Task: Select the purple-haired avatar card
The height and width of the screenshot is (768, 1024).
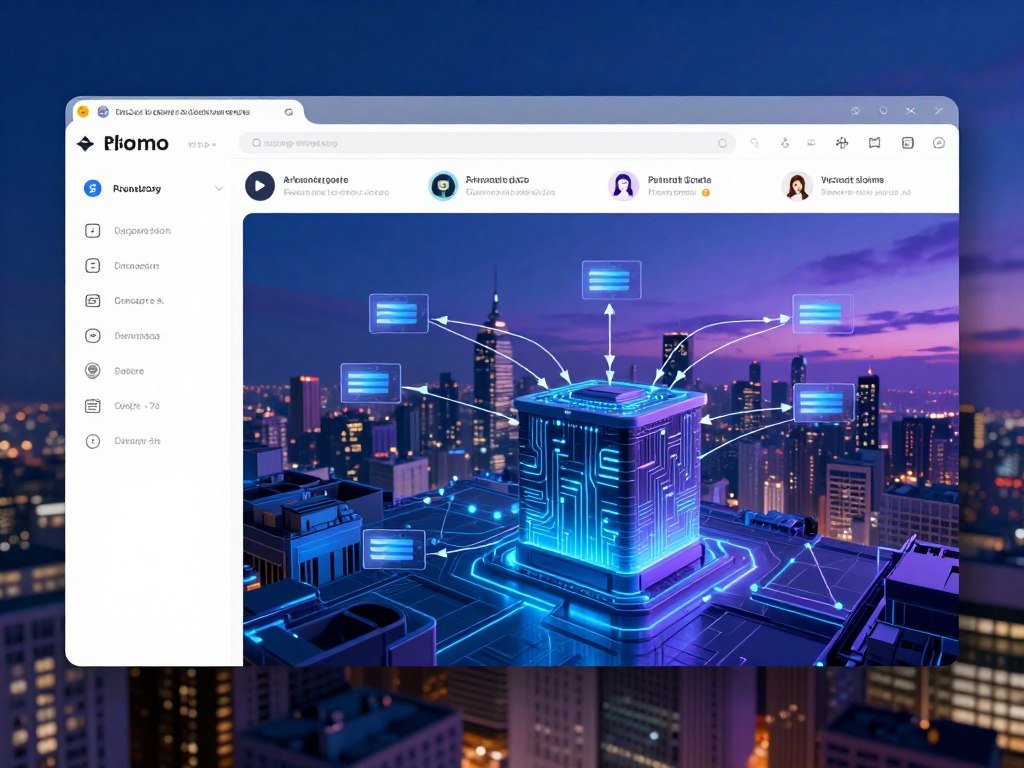Action: (x=661, y=185)
